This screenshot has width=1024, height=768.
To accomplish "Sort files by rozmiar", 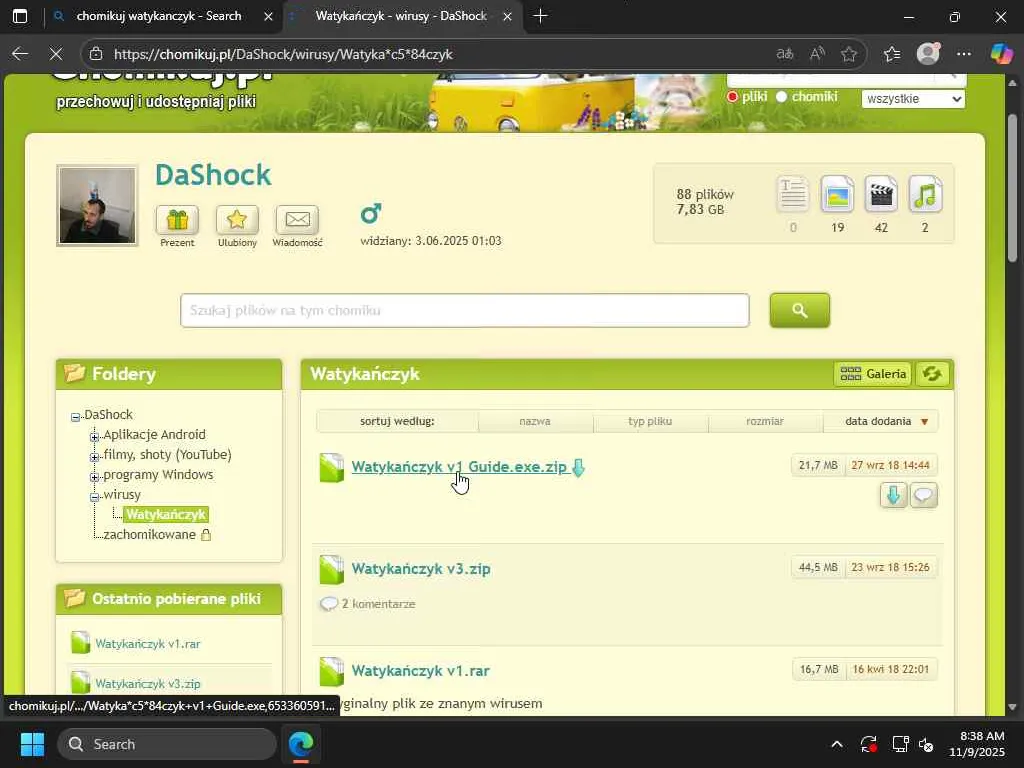I will click(x=765, y=421).
